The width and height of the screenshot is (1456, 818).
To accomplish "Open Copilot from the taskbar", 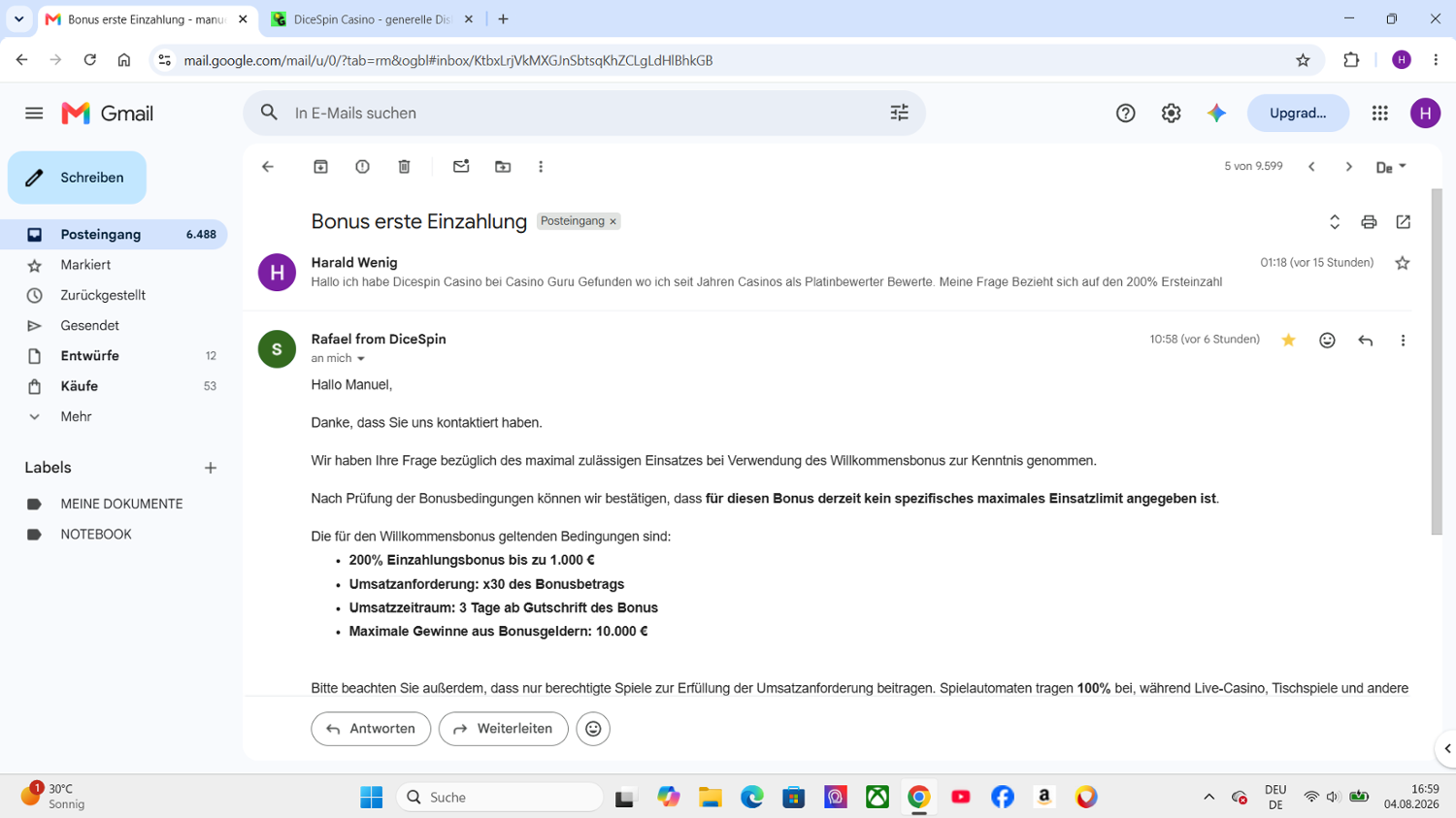I will pyautogui.click(x=669, y=797).
